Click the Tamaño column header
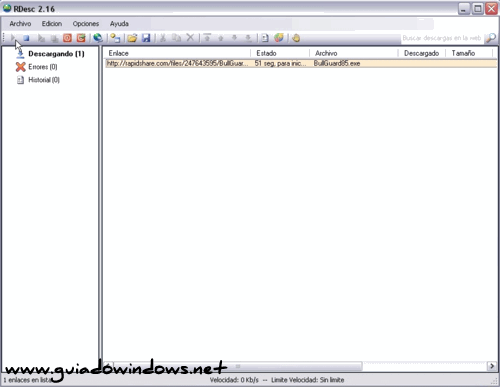 pos(469,53)
